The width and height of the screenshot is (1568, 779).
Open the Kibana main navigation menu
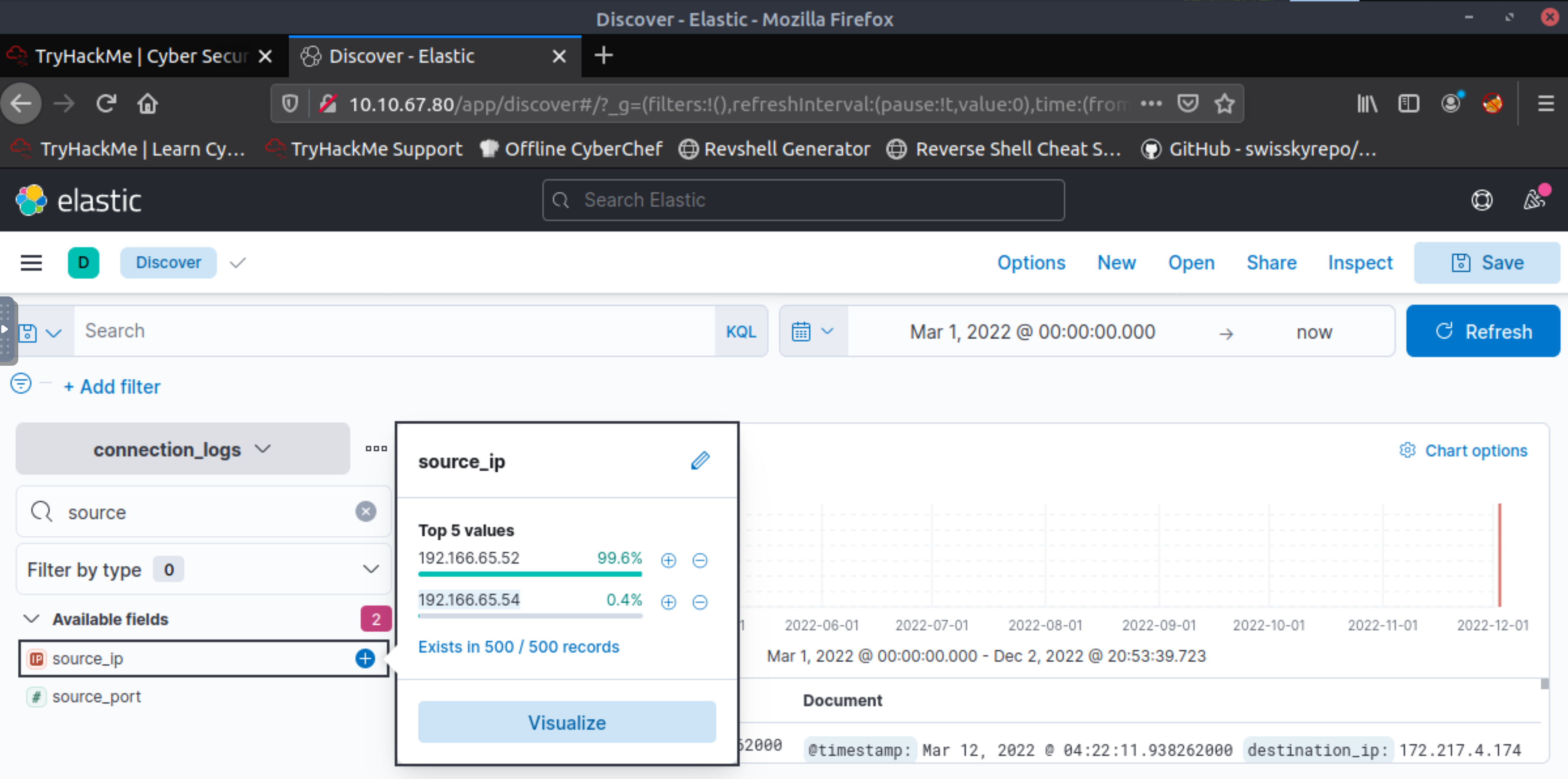click(x=31, y=262)
